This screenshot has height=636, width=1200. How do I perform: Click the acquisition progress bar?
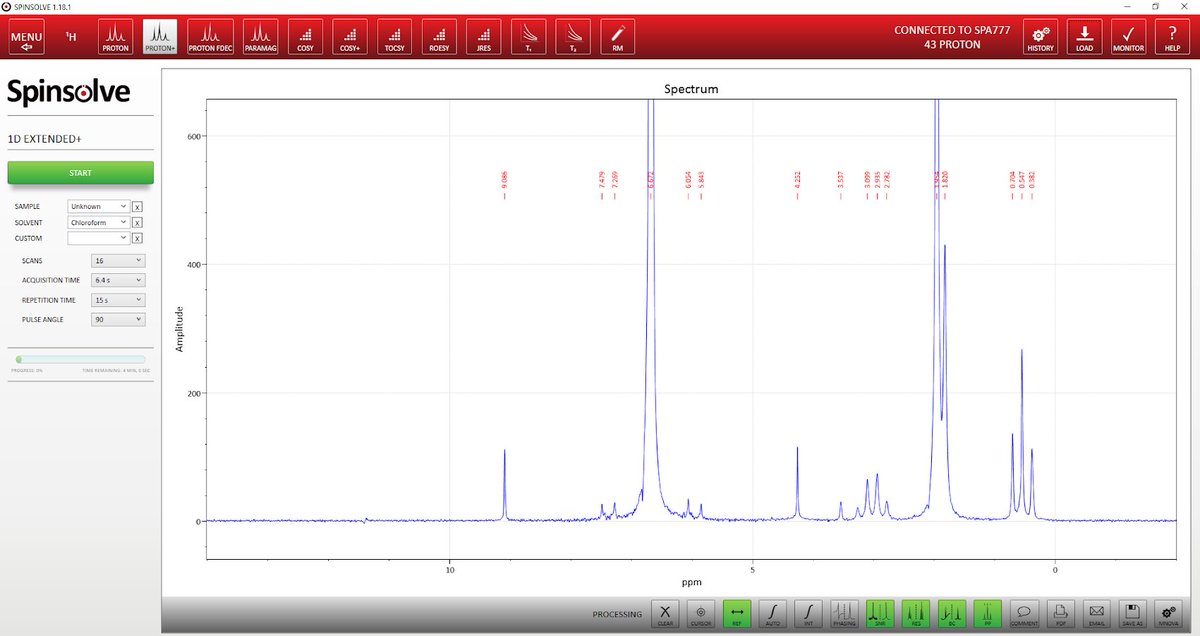click(80, 359)
